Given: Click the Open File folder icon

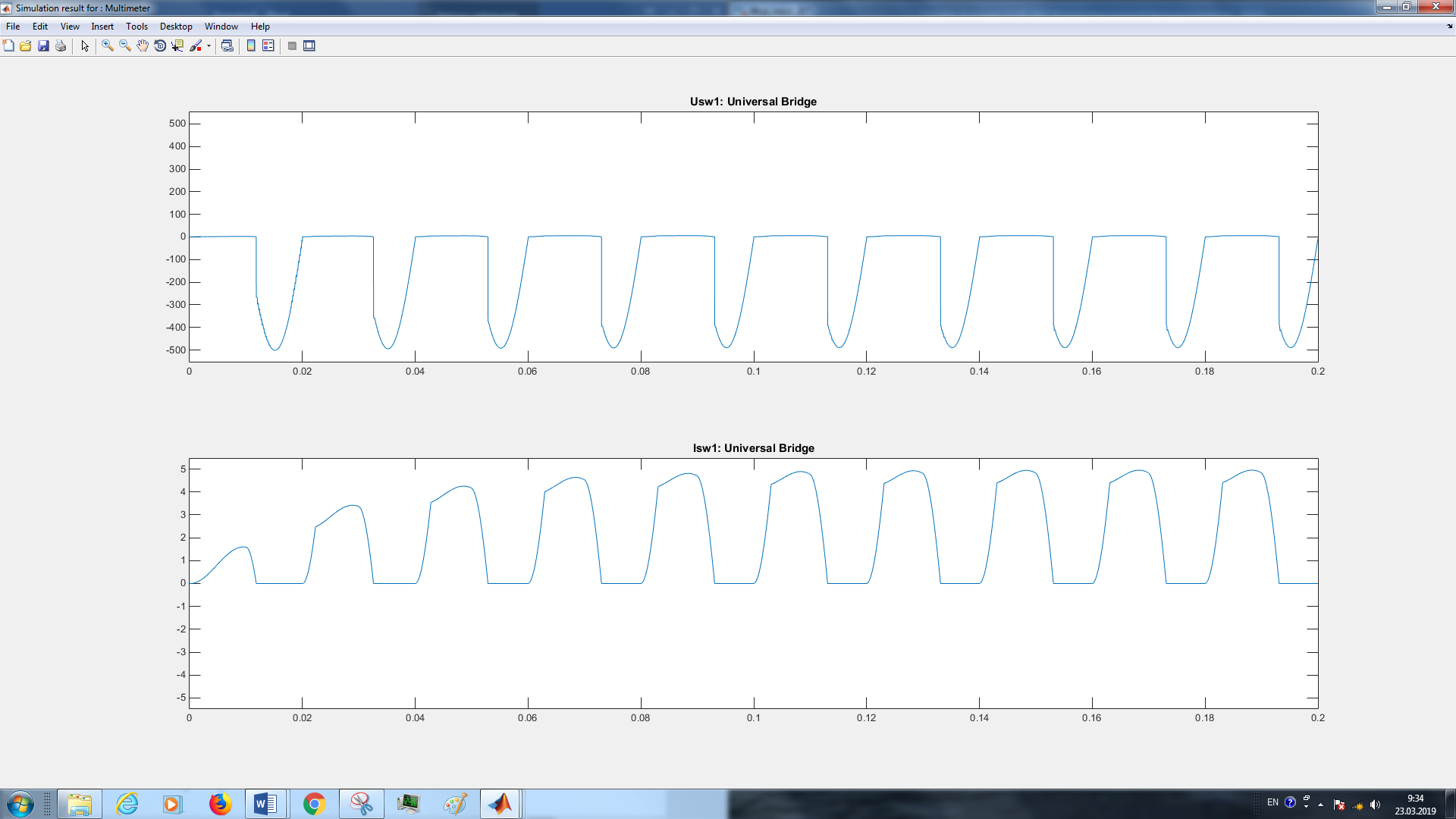Looking at the screenshot, I should point(26,46).
